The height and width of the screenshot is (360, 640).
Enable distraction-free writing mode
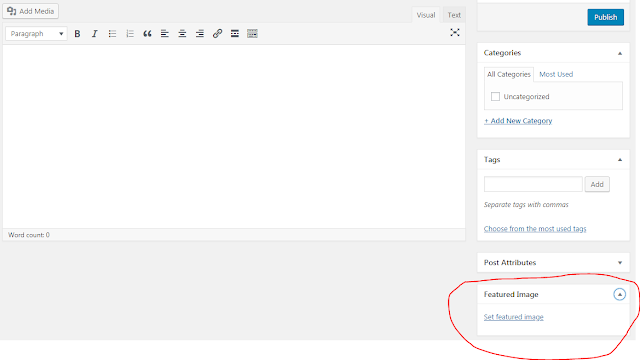455,33
